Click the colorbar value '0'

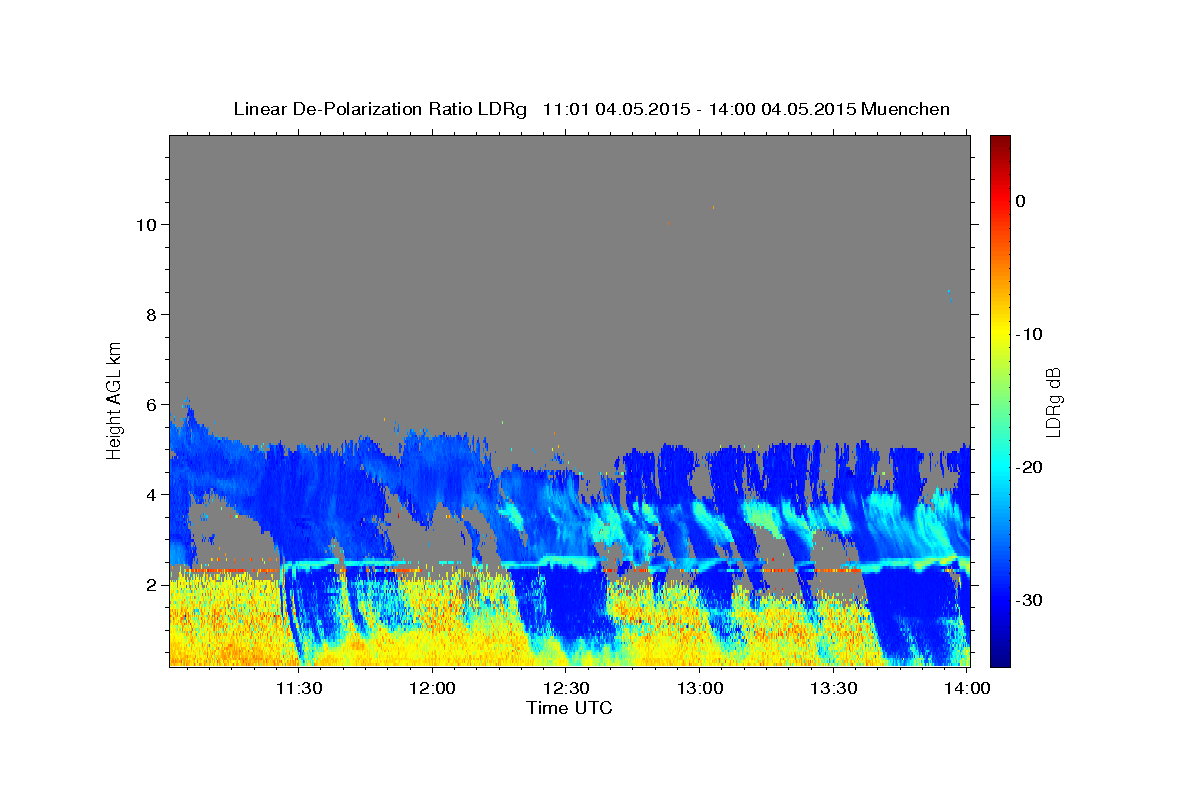pos(1021,201)
